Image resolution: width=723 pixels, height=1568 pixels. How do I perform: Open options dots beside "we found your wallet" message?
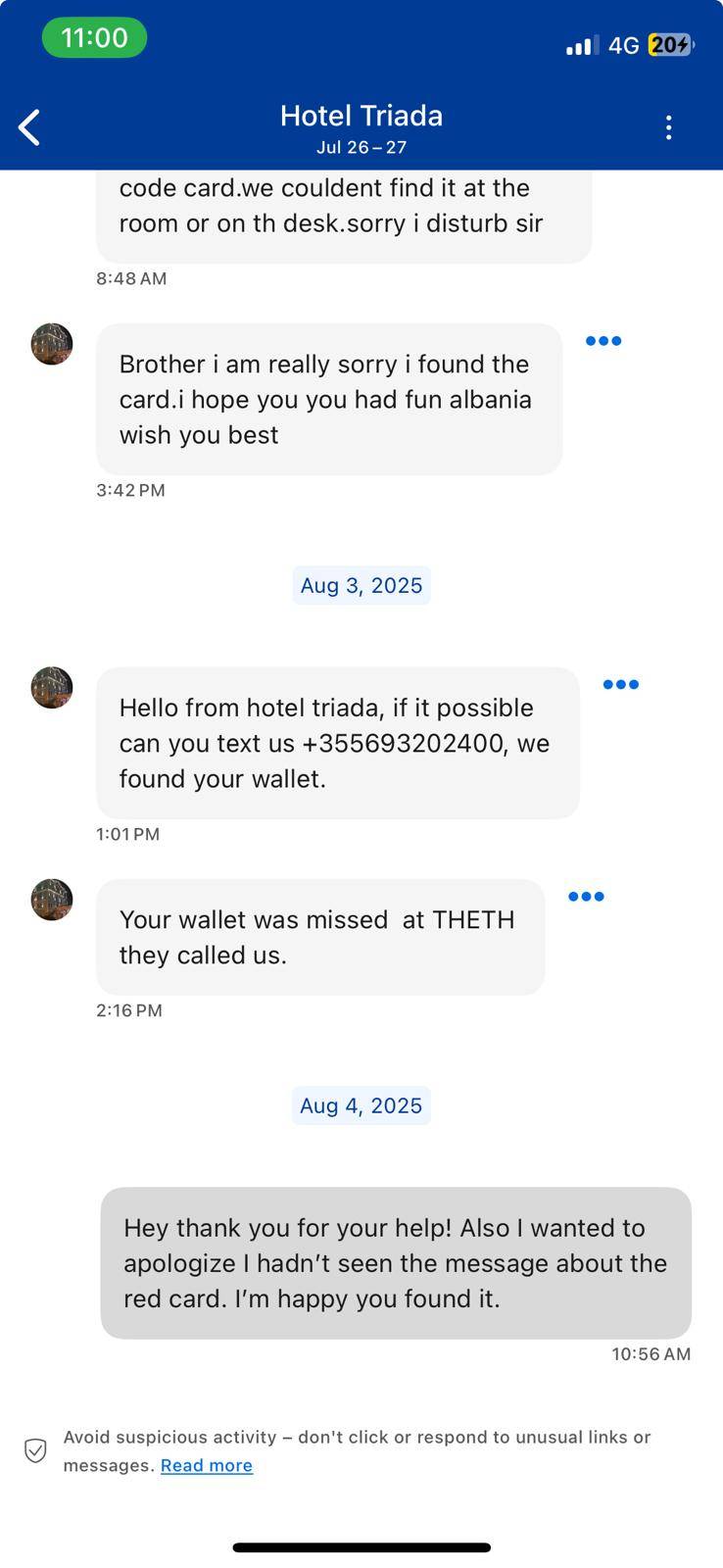pos(621,684)
